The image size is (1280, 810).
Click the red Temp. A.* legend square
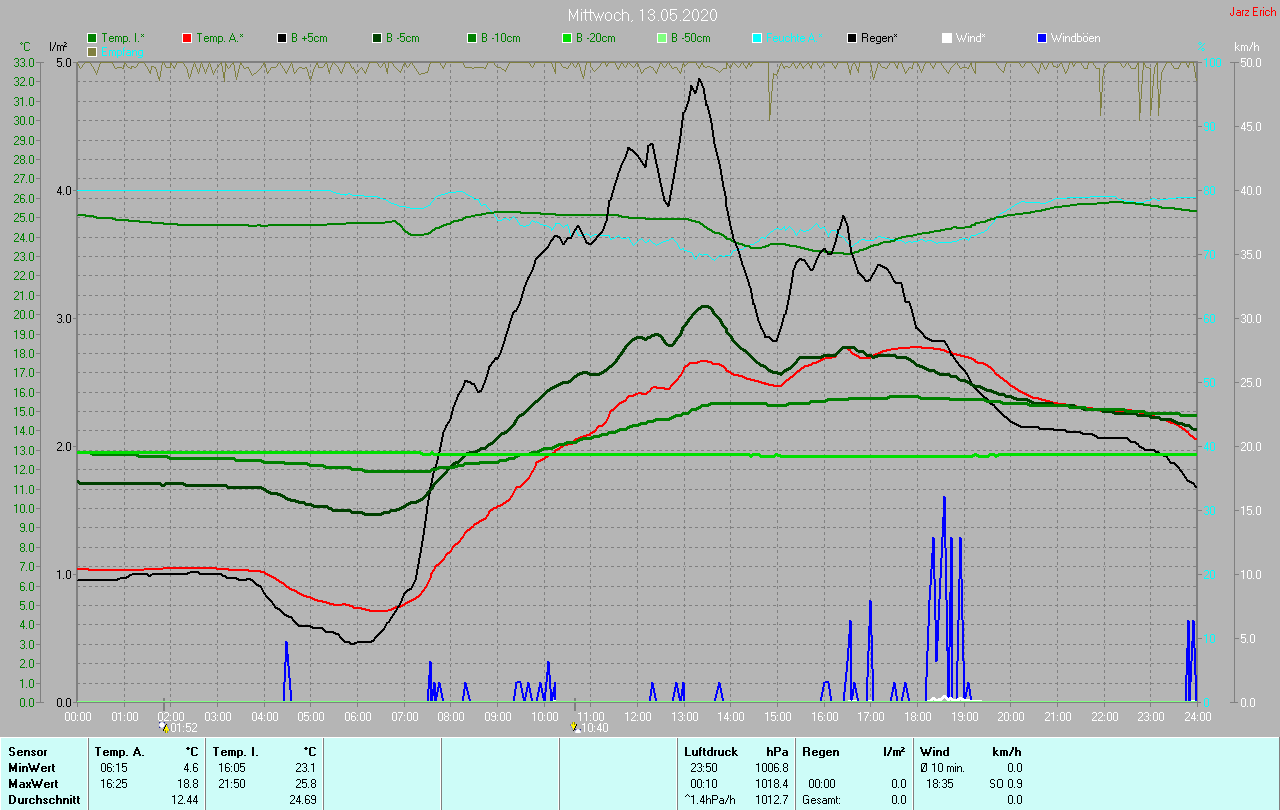[x=187, y=38]
